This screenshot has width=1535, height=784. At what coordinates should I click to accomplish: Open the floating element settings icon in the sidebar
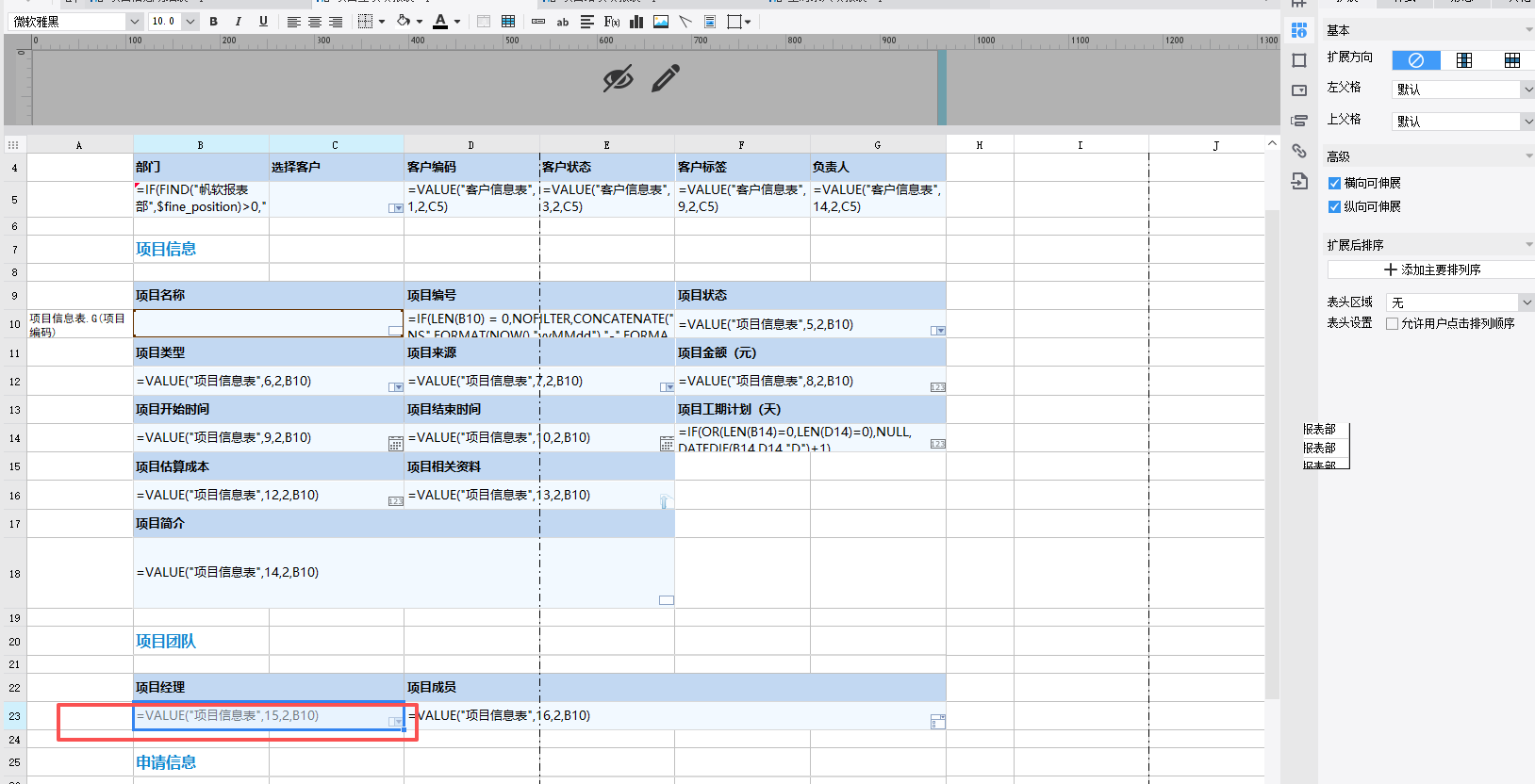pos(1299,60)
